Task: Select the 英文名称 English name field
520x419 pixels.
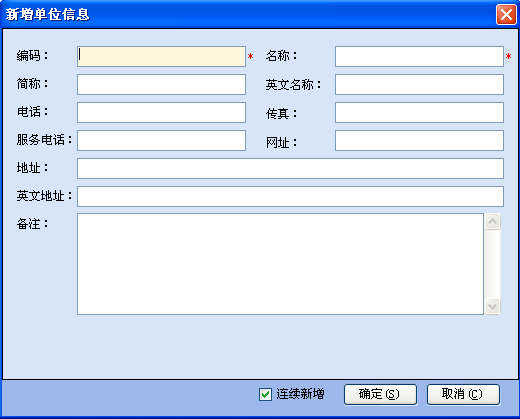Action: (419, 84)
